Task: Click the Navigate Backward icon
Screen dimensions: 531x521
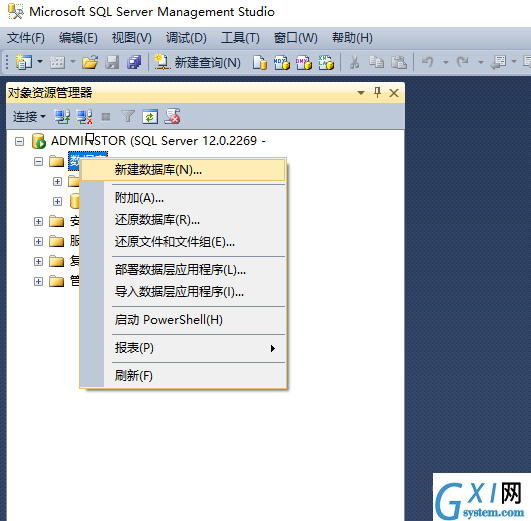Action: click(x=498, y=62)
